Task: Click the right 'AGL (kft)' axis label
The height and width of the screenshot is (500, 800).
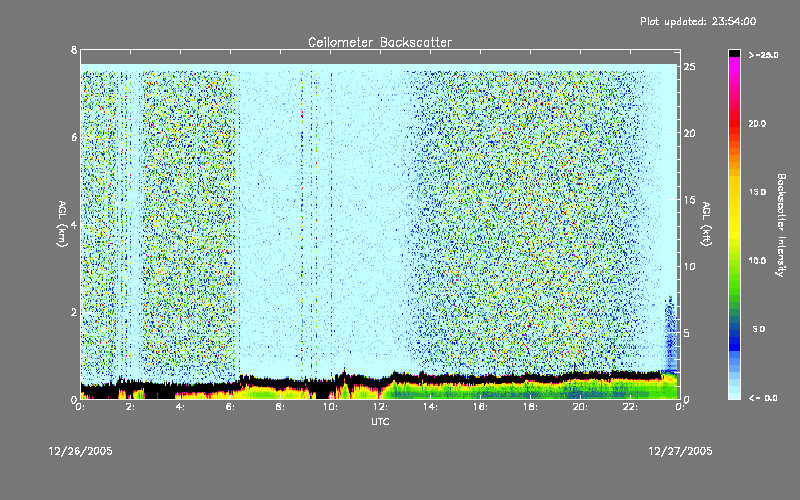Action: pyautogui.click(x=707, y=224)
